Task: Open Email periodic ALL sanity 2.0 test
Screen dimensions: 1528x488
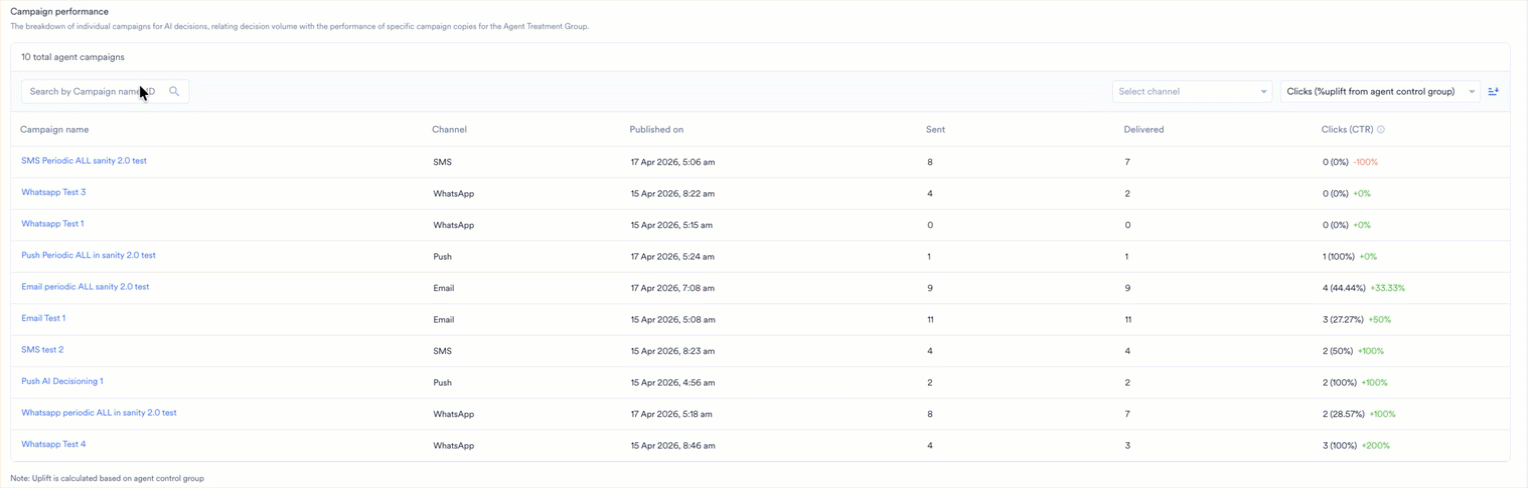Action: [x=85, y=287]
